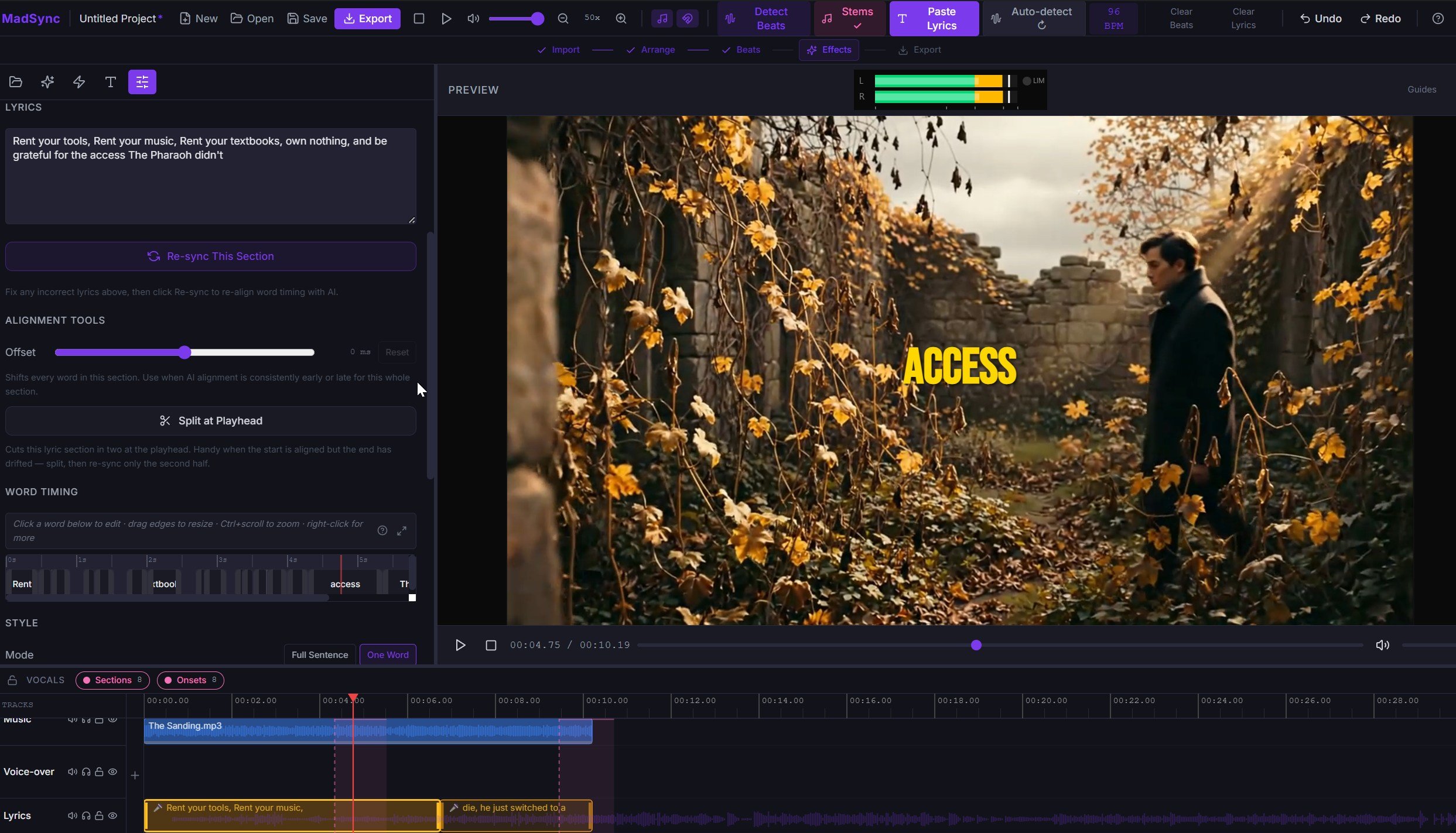The height and width of the screenshot is (833, 1456).
Task: Click the Offset alignment slider handle
Action: pos(184,352)
